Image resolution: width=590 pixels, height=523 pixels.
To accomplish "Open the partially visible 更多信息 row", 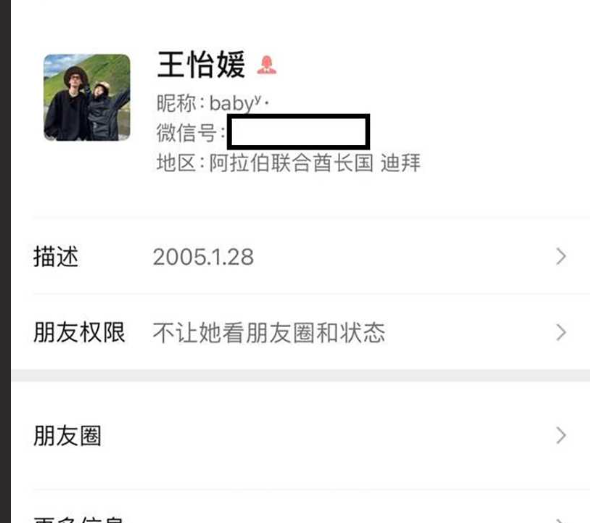I will pos(301,507).
